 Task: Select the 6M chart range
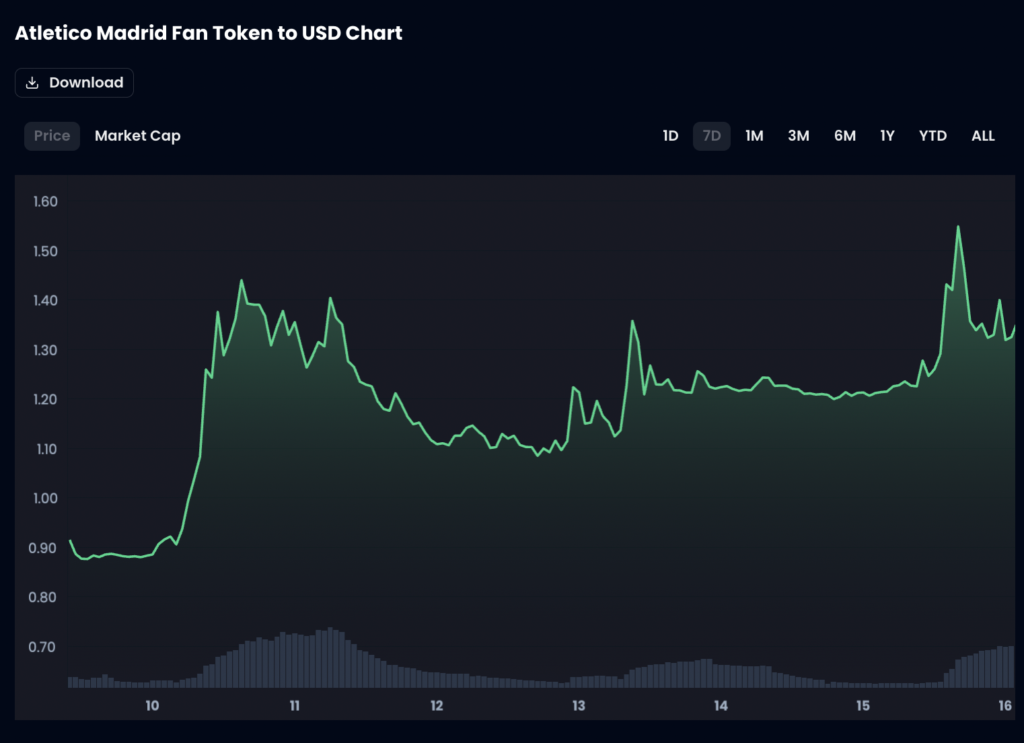click(843, 136)
